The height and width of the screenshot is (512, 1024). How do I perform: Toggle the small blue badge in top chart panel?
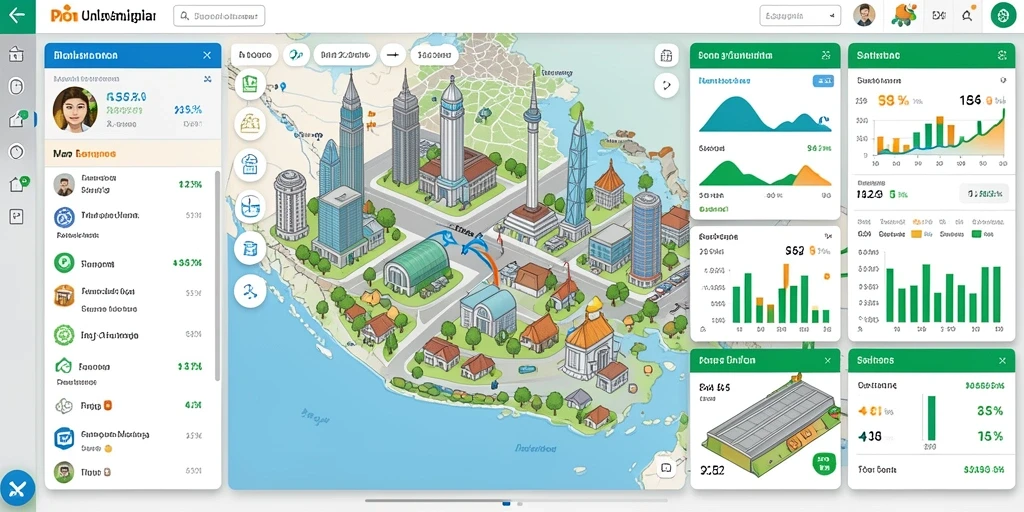pos(823,81)
